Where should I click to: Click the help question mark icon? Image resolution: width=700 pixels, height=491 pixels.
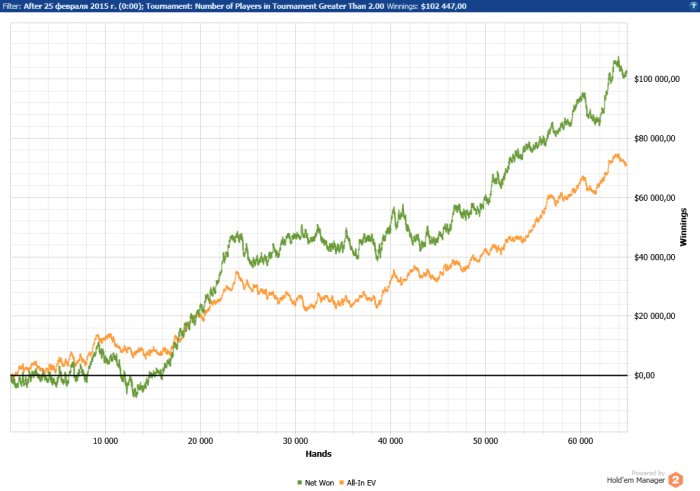pos(693,5)
